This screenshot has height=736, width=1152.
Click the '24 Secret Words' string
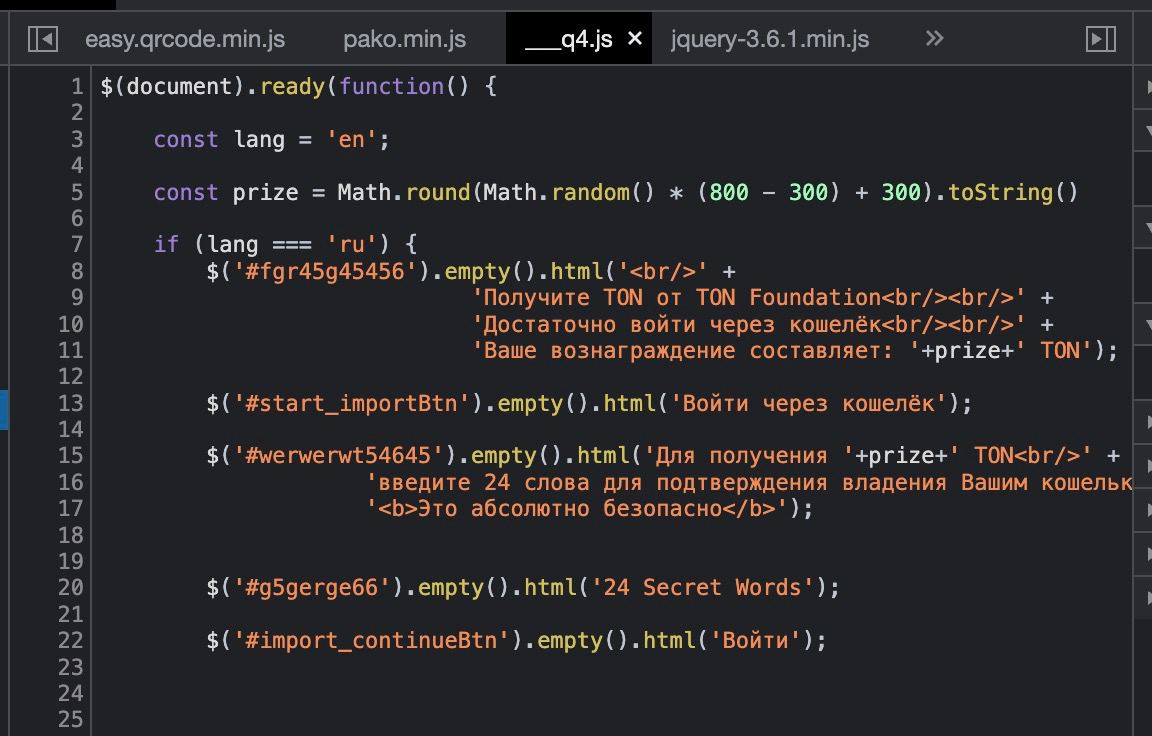(x=702, y=588)
